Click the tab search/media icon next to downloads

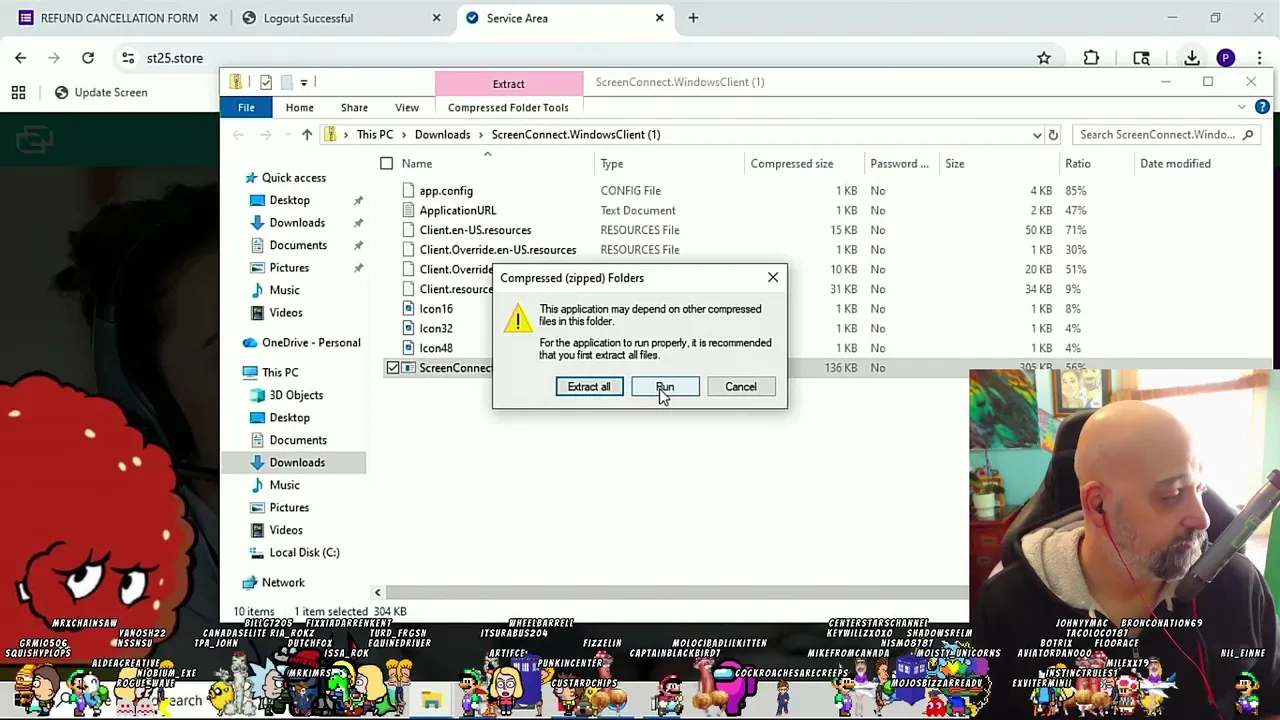[x=1141, y=58]
